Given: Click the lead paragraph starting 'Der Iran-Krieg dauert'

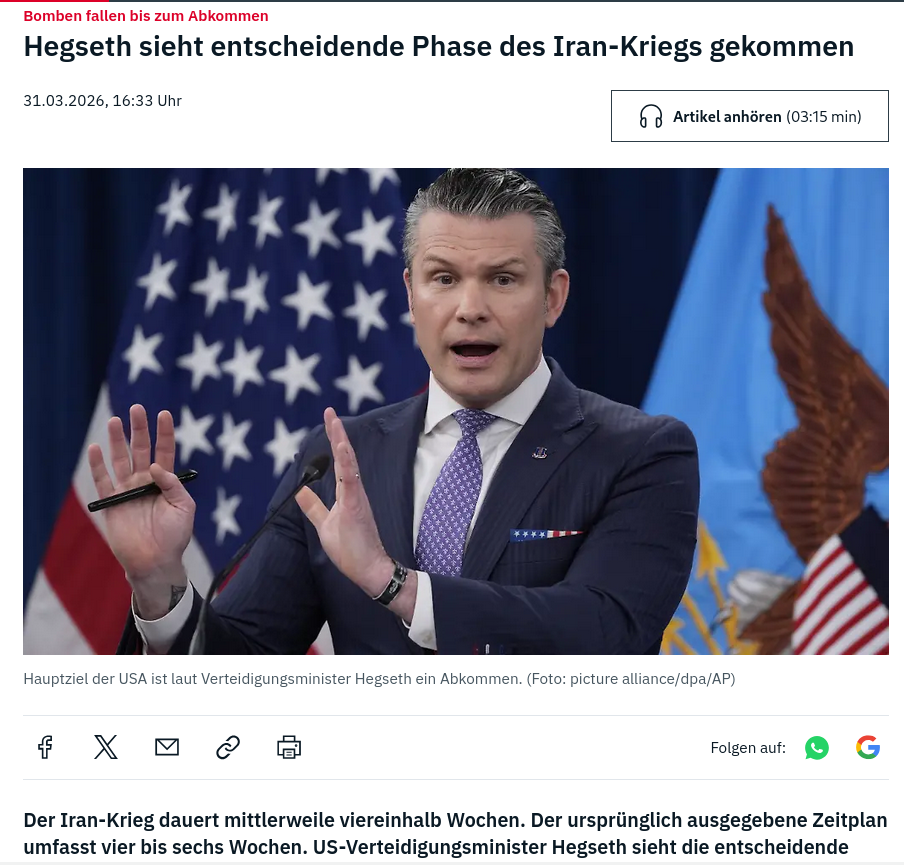Looking at the screenshot, I should coord(455,834).
